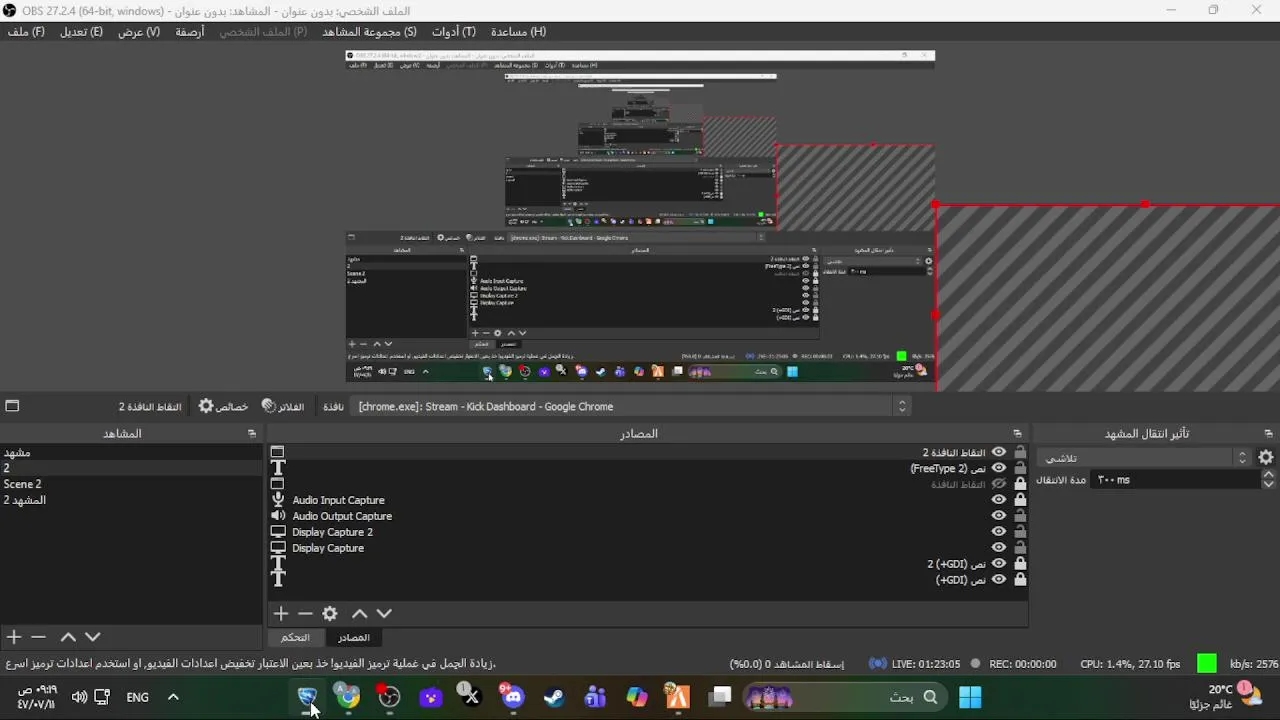
Task: Switch to the التحكم controls tab
Action: pyautogui.click(x=295, y=637)
